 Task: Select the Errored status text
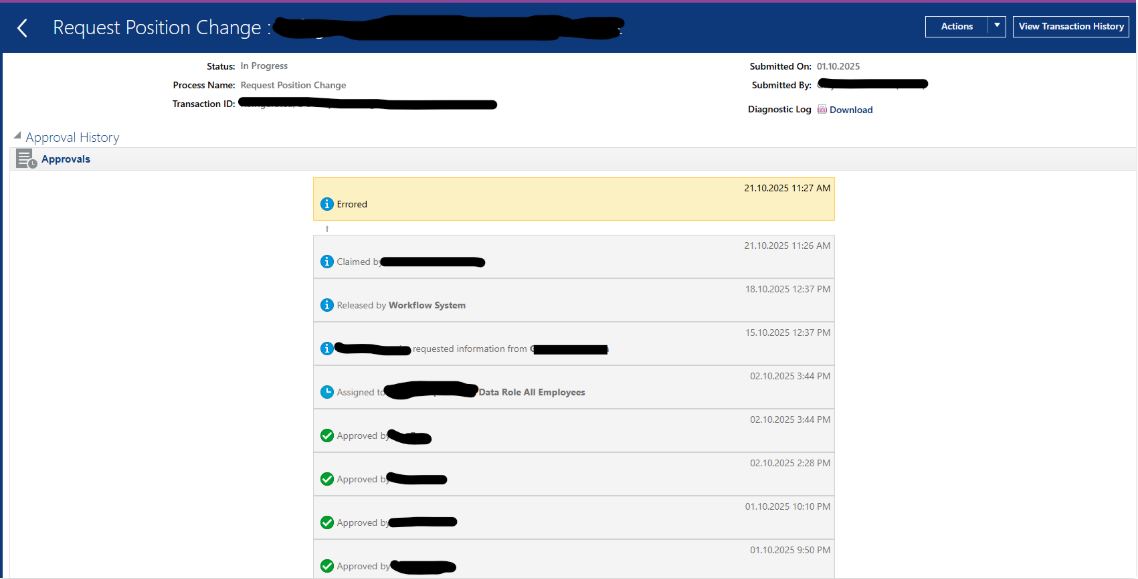[352, 205]
